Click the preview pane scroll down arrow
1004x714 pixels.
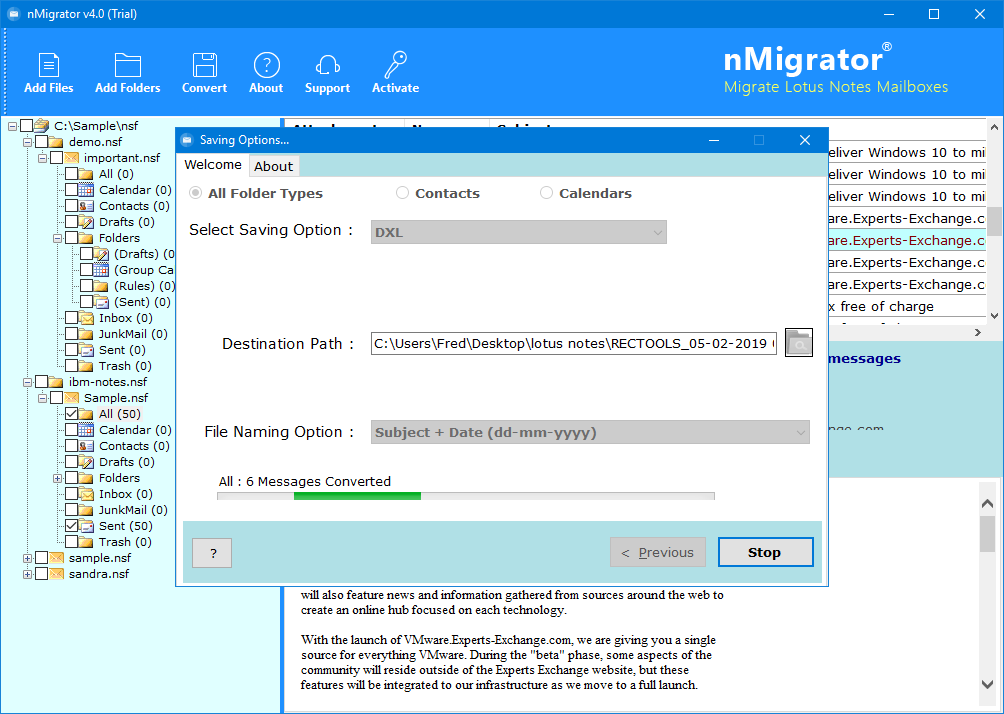(987, 684)
